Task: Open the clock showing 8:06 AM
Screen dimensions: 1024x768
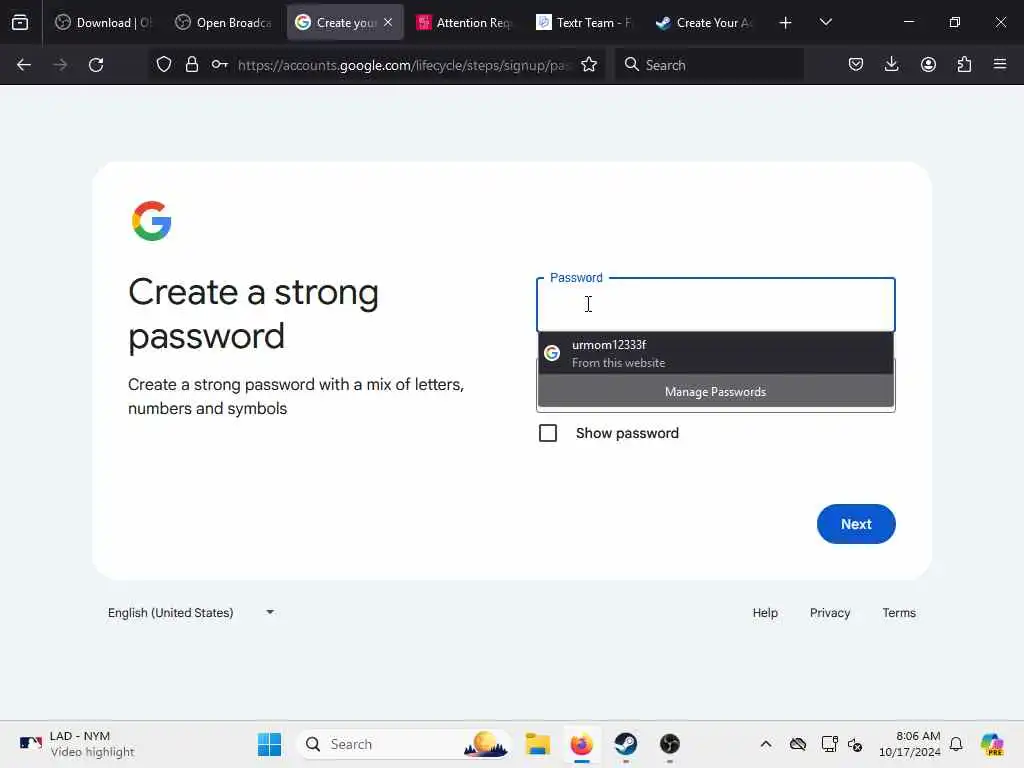Action: 910,744
